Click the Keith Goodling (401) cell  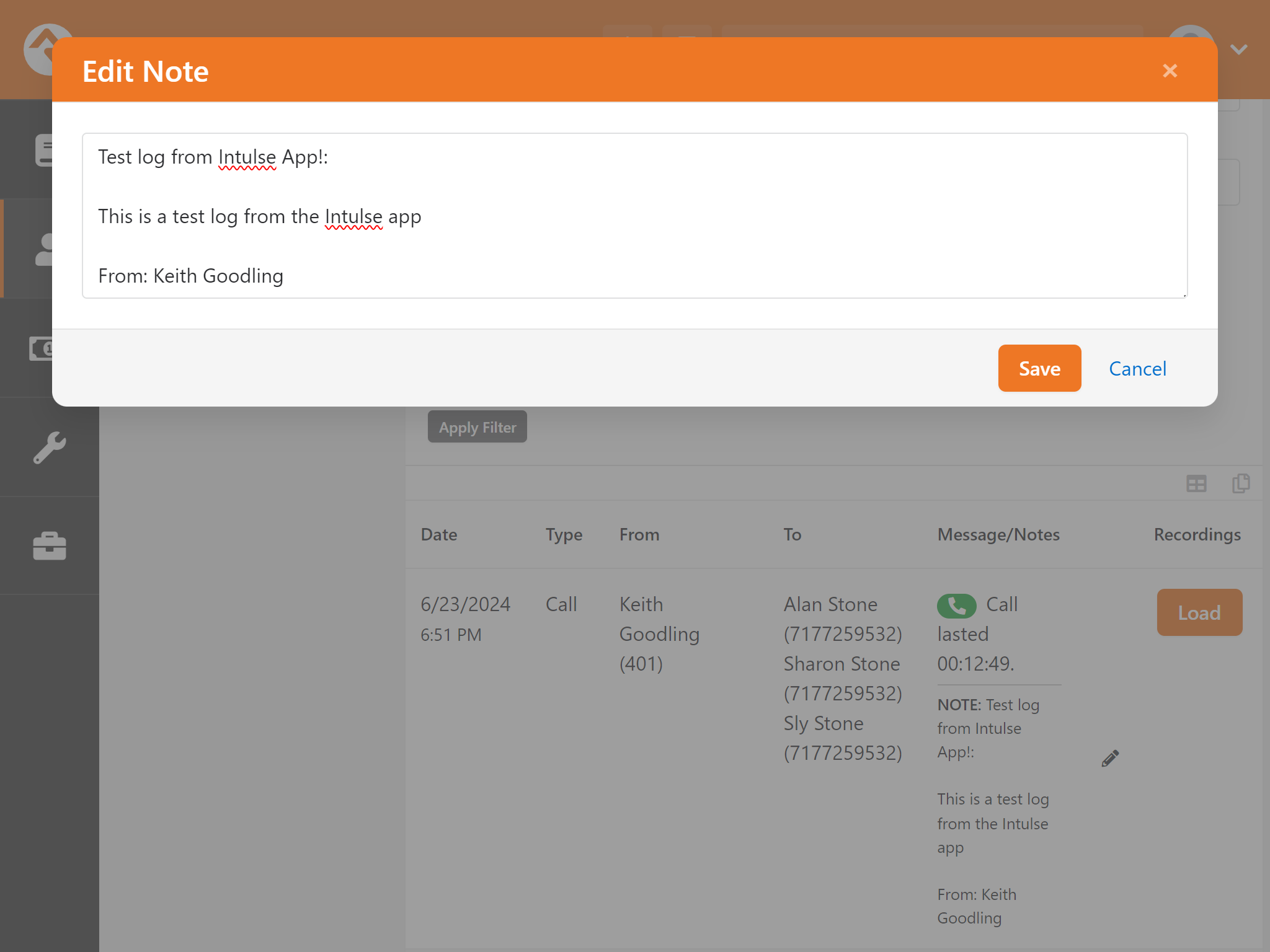(x=659, y=633)
